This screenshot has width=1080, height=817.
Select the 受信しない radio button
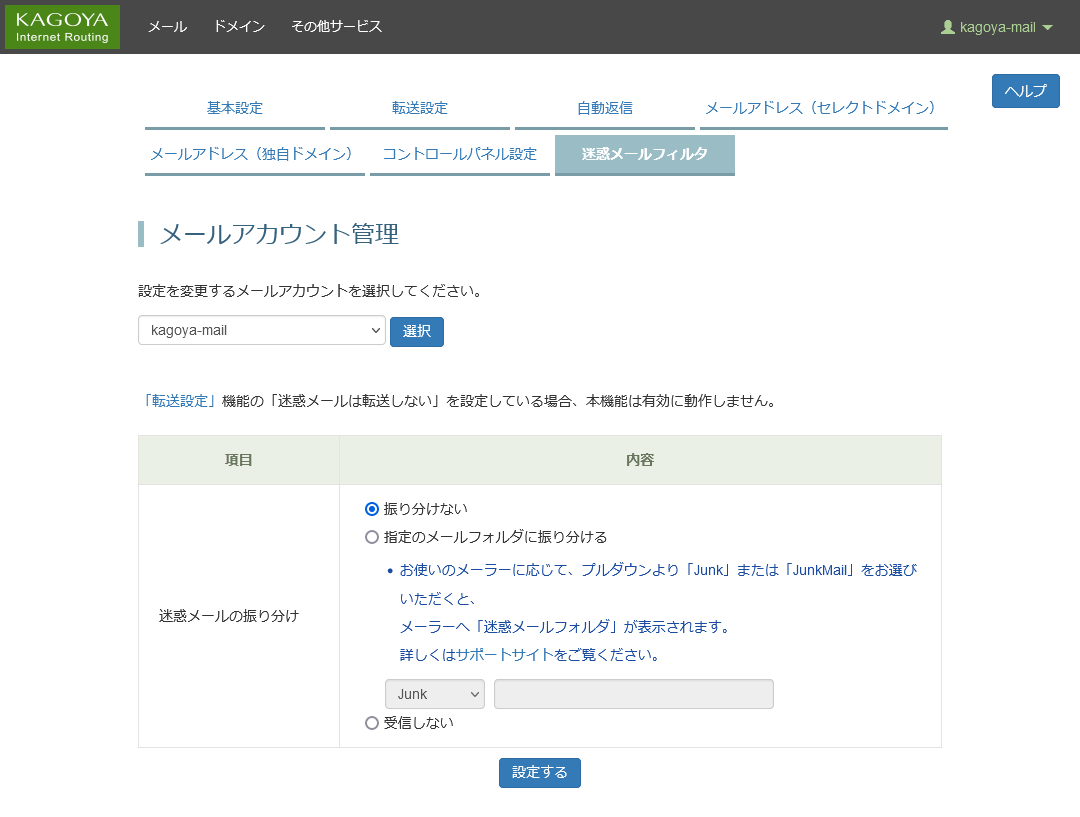click(372, 722)
